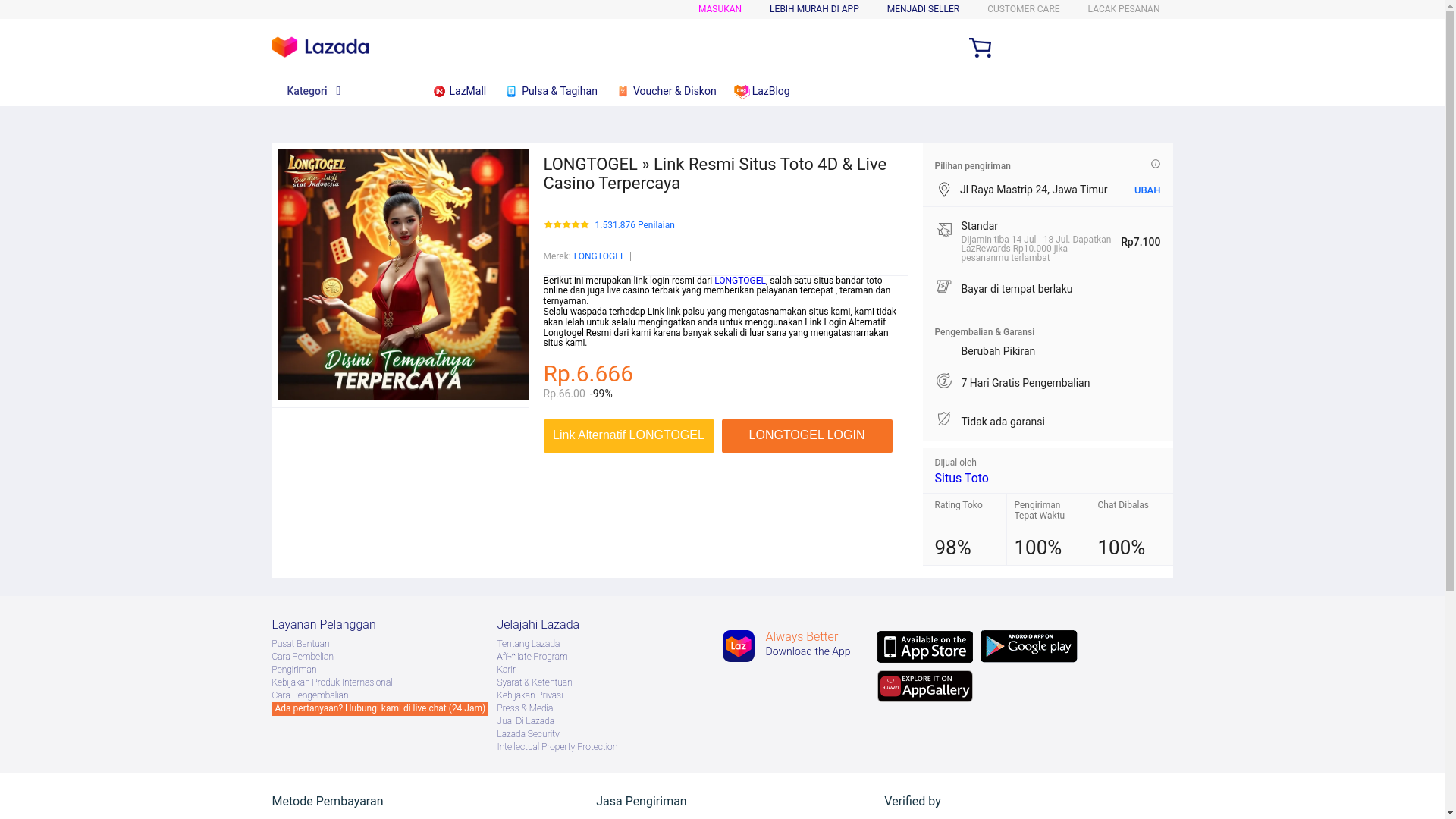The height and width of the screenshot is (819, 1456).
Task: Click the Voucher & Diskon icon
Action: (623, 92)
